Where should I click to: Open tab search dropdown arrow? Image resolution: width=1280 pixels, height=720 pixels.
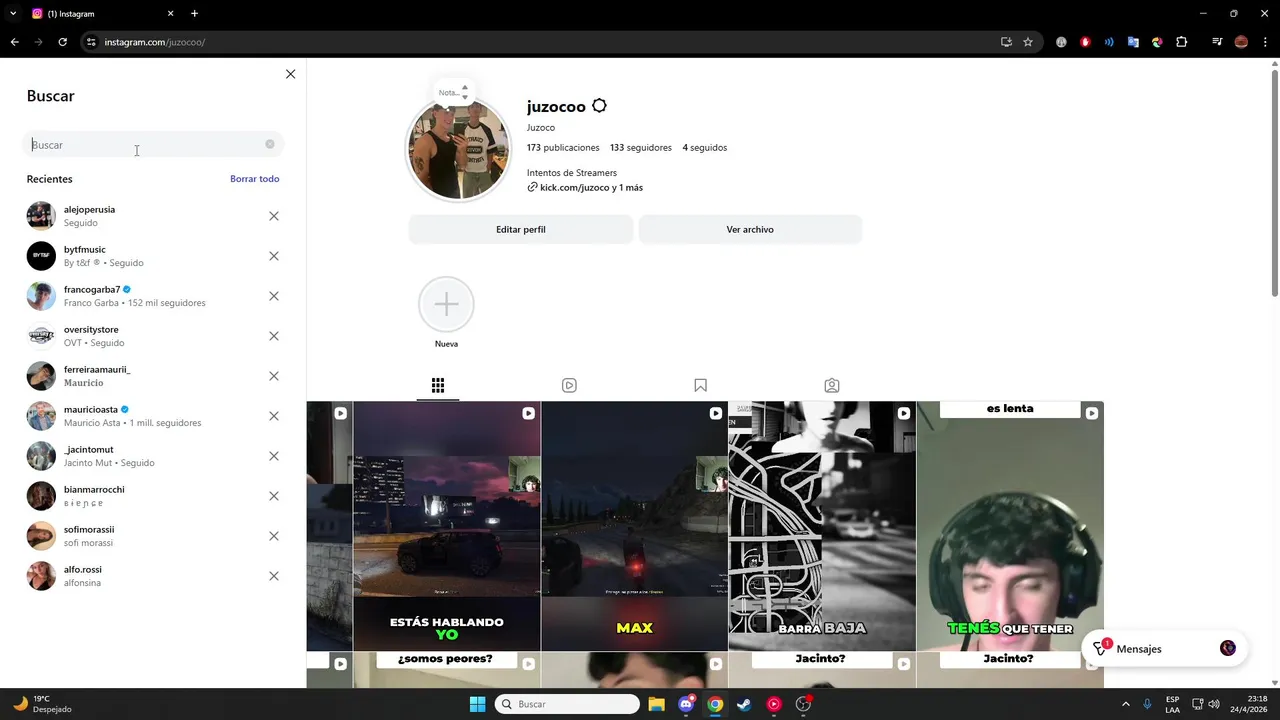pos(13,14)
